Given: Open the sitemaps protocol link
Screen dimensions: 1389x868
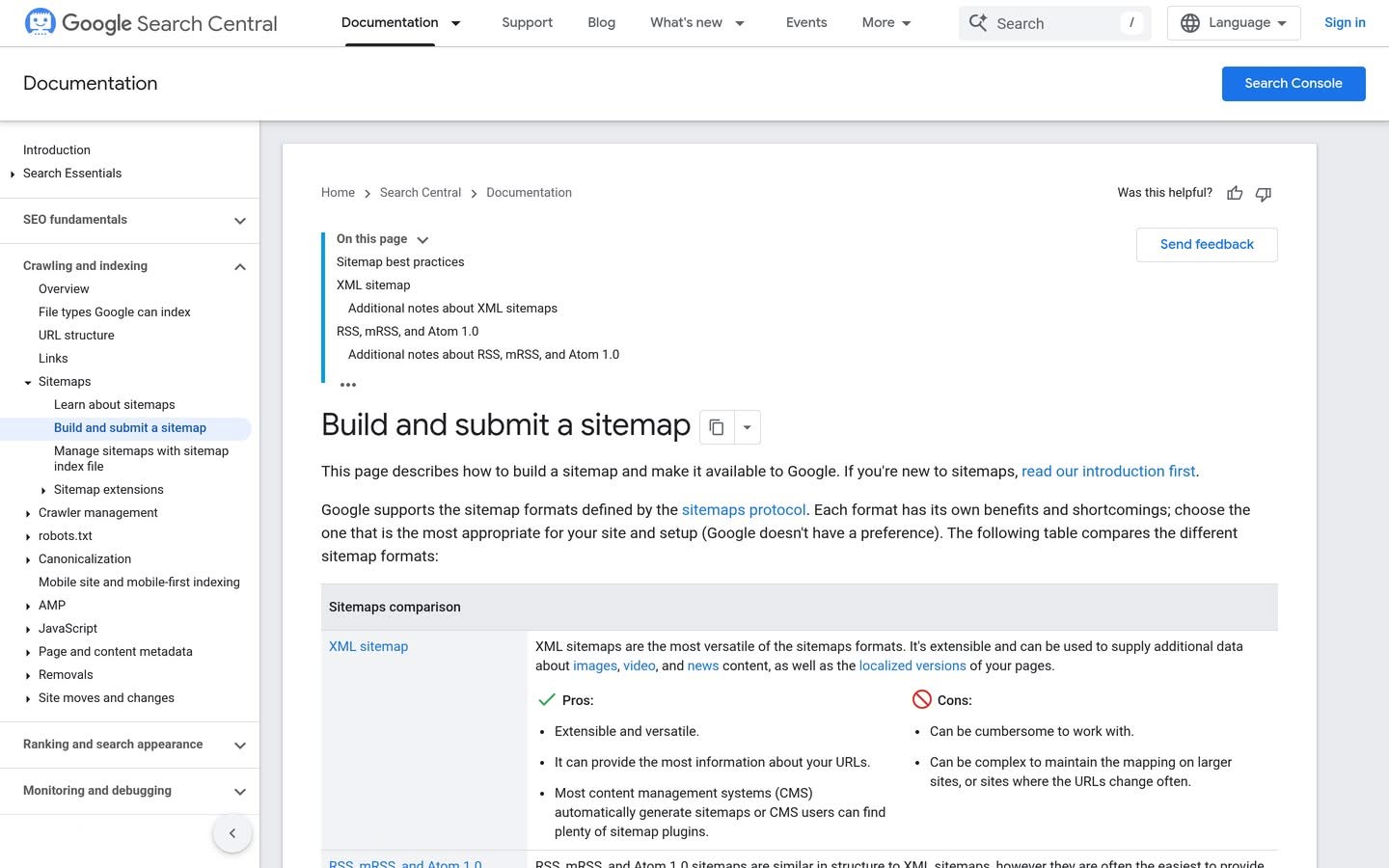Looking at the screenshot, I should [744, 510].
